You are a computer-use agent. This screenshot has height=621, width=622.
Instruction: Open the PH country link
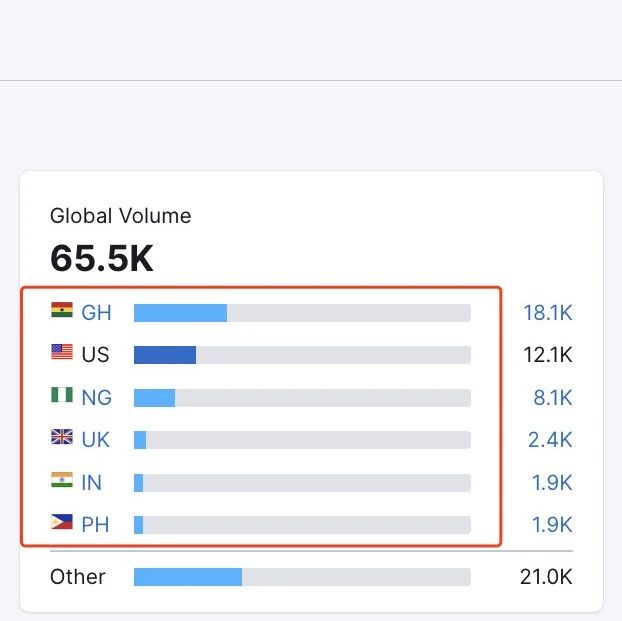click(x=95, y=525)
